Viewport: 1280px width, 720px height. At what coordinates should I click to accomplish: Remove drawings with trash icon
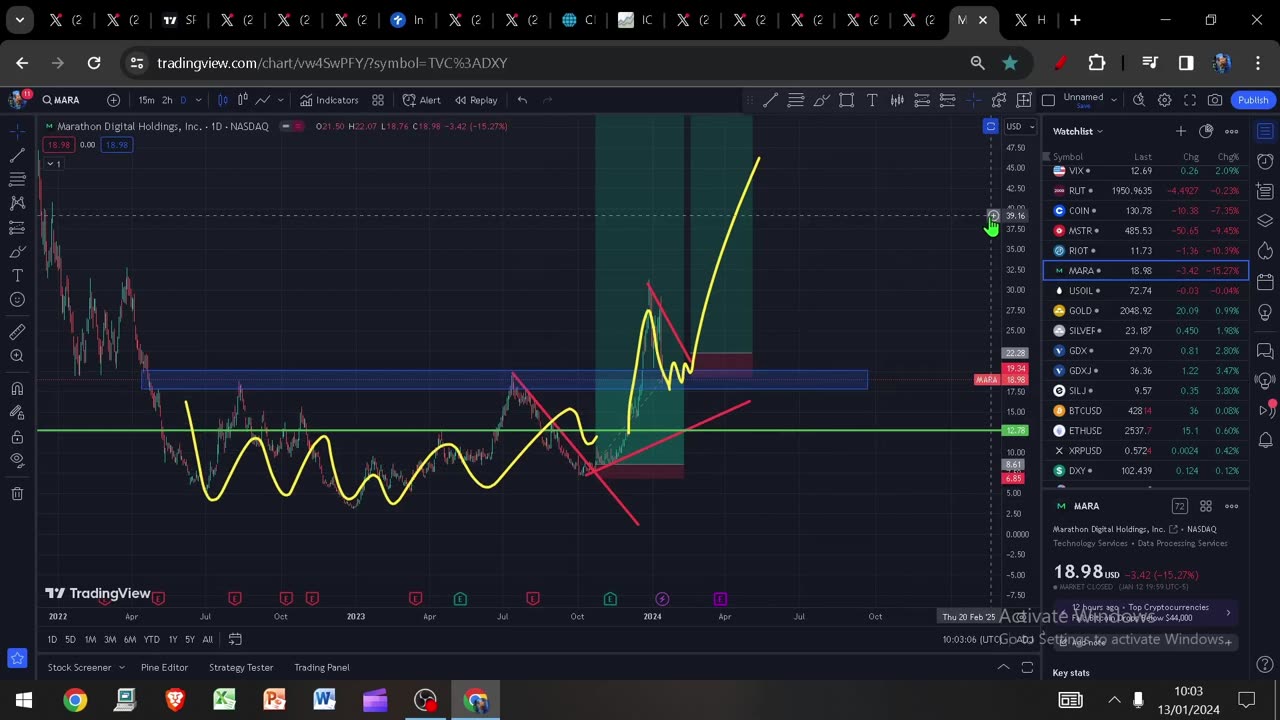(17, 494)
